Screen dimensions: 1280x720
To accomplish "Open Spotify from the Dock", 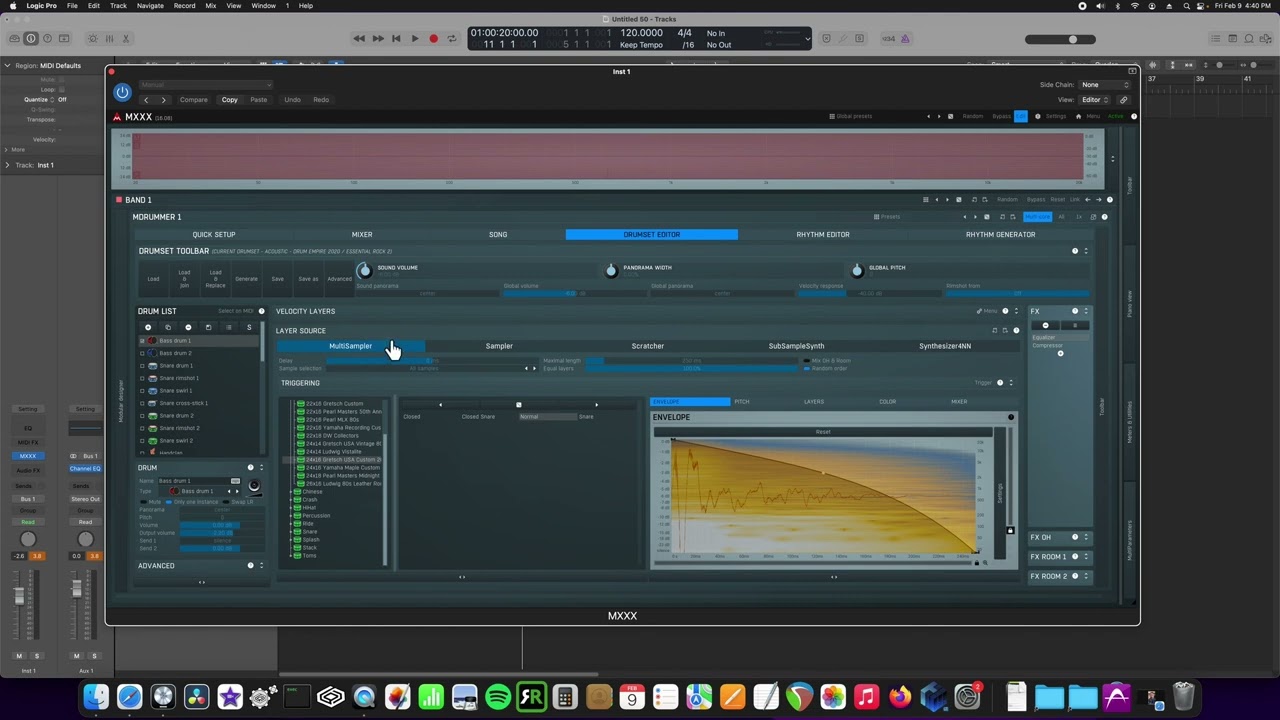I will click(x=498, y=696).
